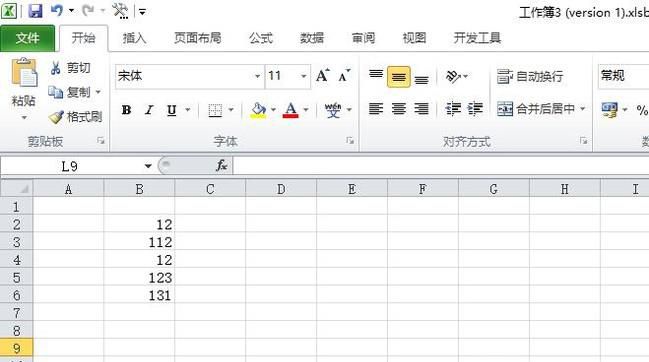
Task: Open the Borders dropdown arrow
Action: pyautogui.click(x=231, y=110)
